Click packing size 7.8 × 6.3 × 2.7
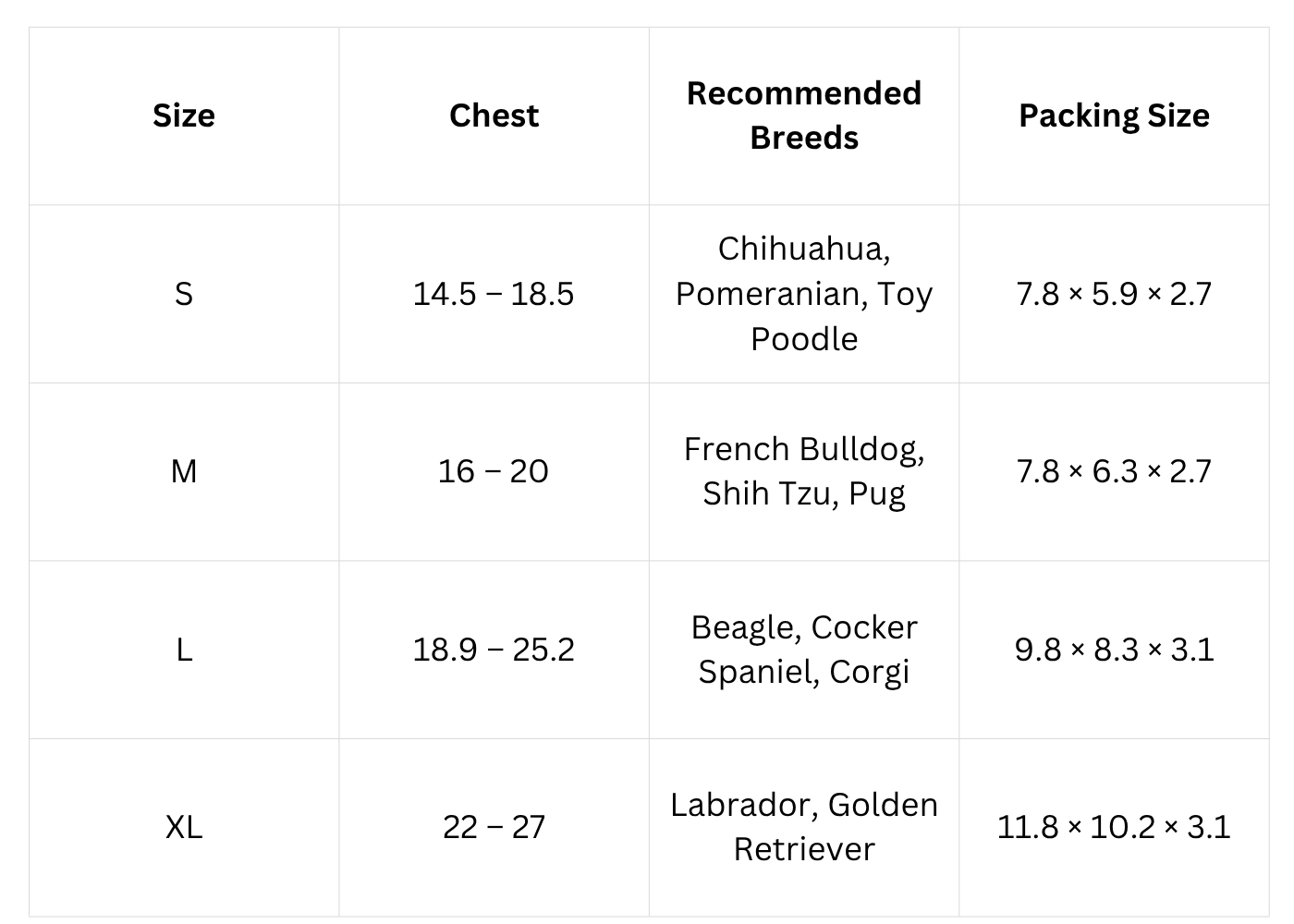This screenshot has height=924, width=1294. (1114, 471)
